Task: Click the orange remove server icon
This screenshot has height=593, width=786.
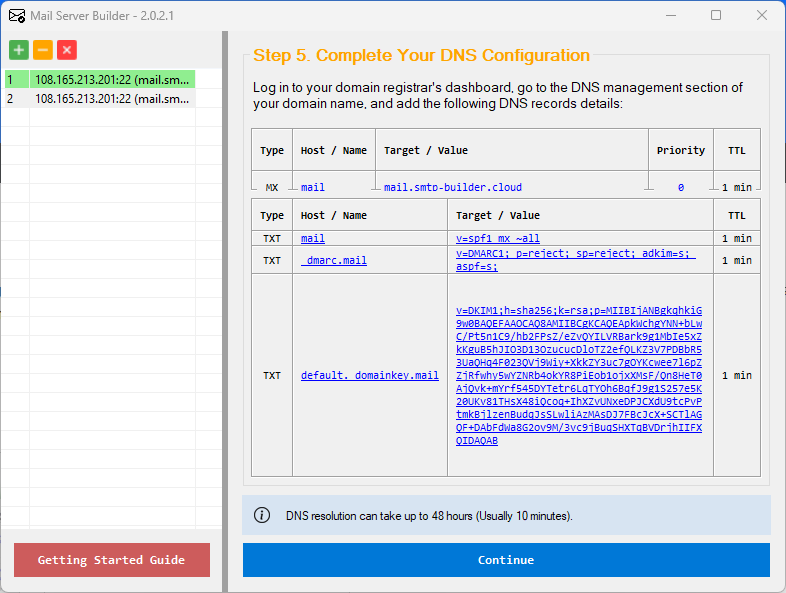Action: (43, 50)
